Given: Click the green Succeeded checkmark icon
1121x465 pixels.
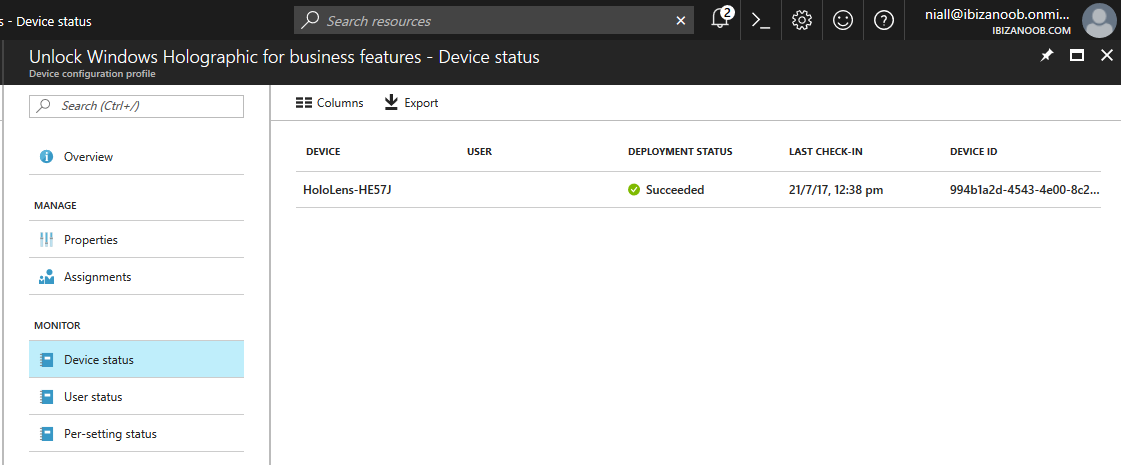Looking at the screenshot, I should tap(633, 190).
